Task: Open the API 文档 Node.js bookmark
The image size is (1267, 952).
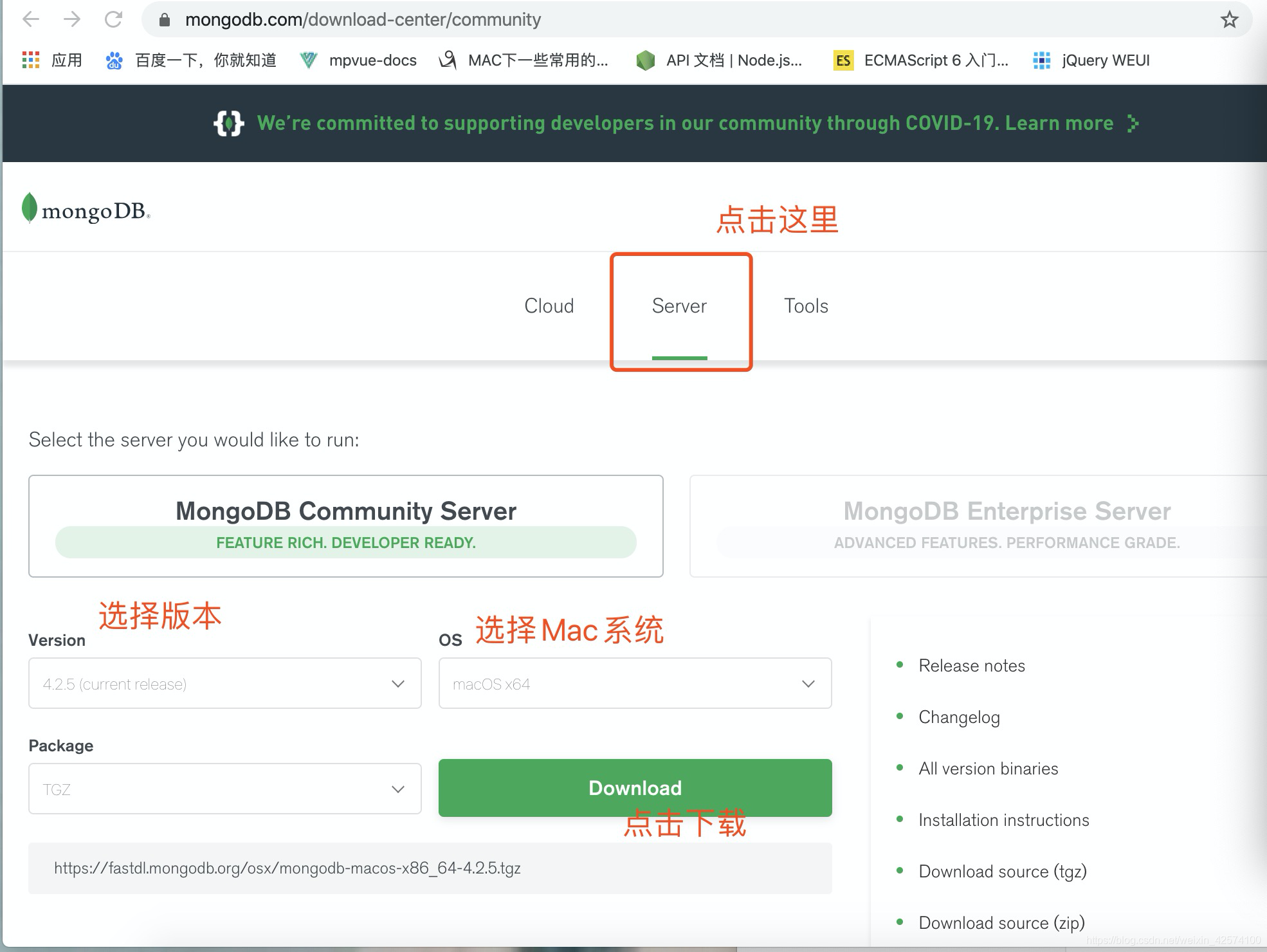Action: [718, 60]
